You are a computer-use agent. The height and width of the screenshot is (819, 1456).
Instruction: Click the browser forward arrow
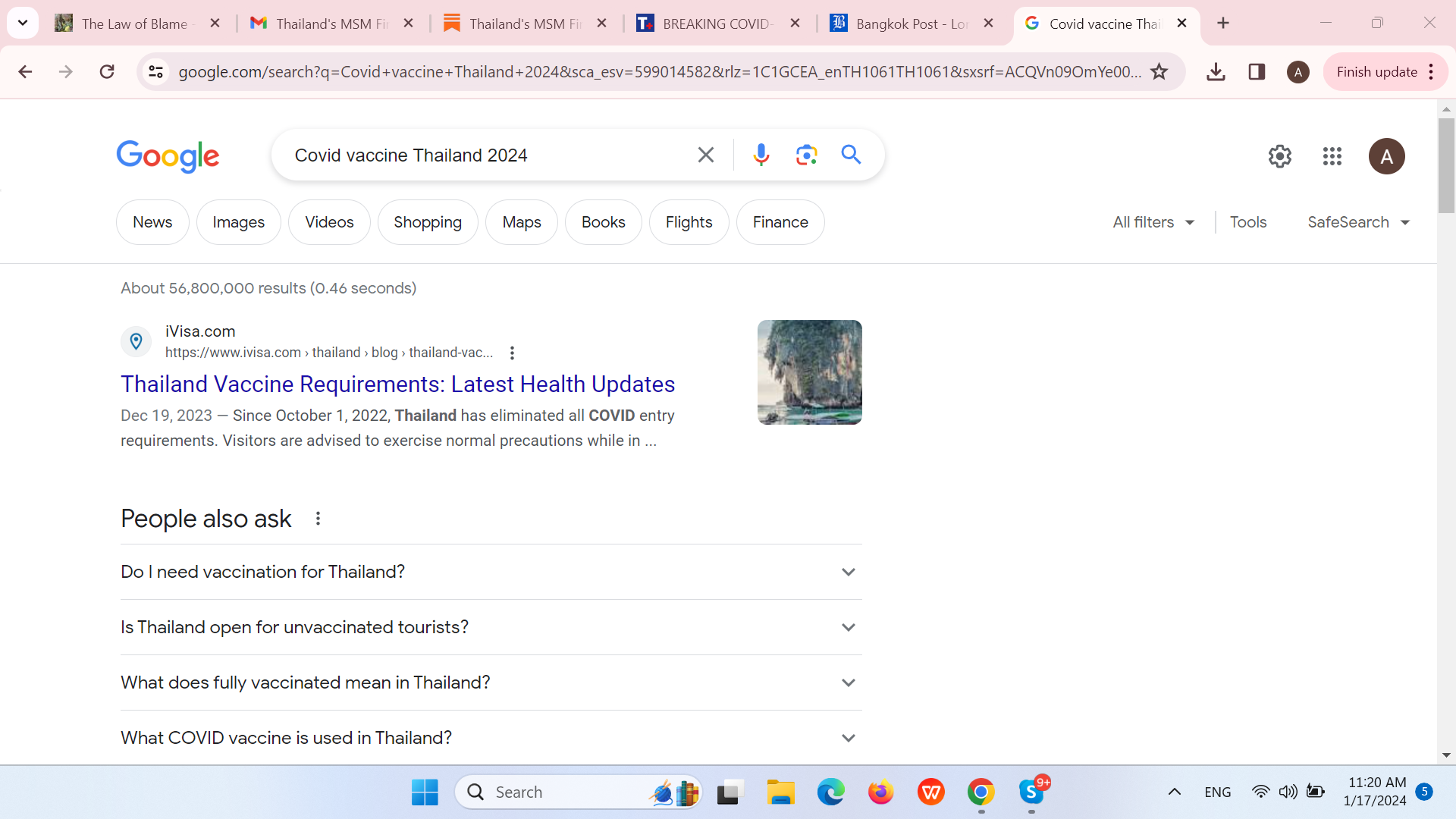coord(66,72)
